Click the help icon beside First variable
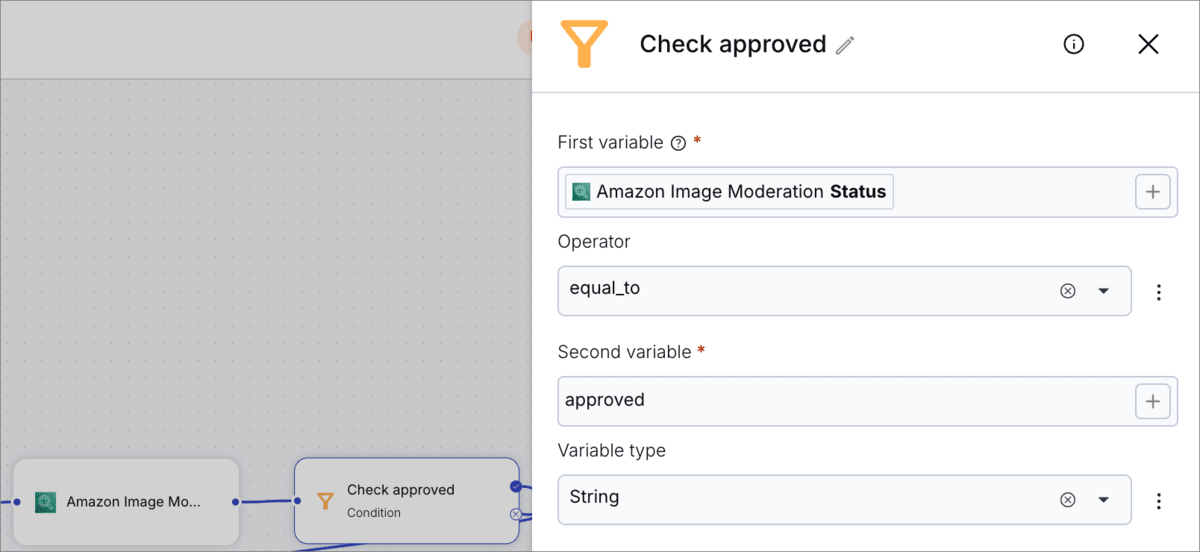This screenshot has width=1200, height=552. click(x=678, y=143)
